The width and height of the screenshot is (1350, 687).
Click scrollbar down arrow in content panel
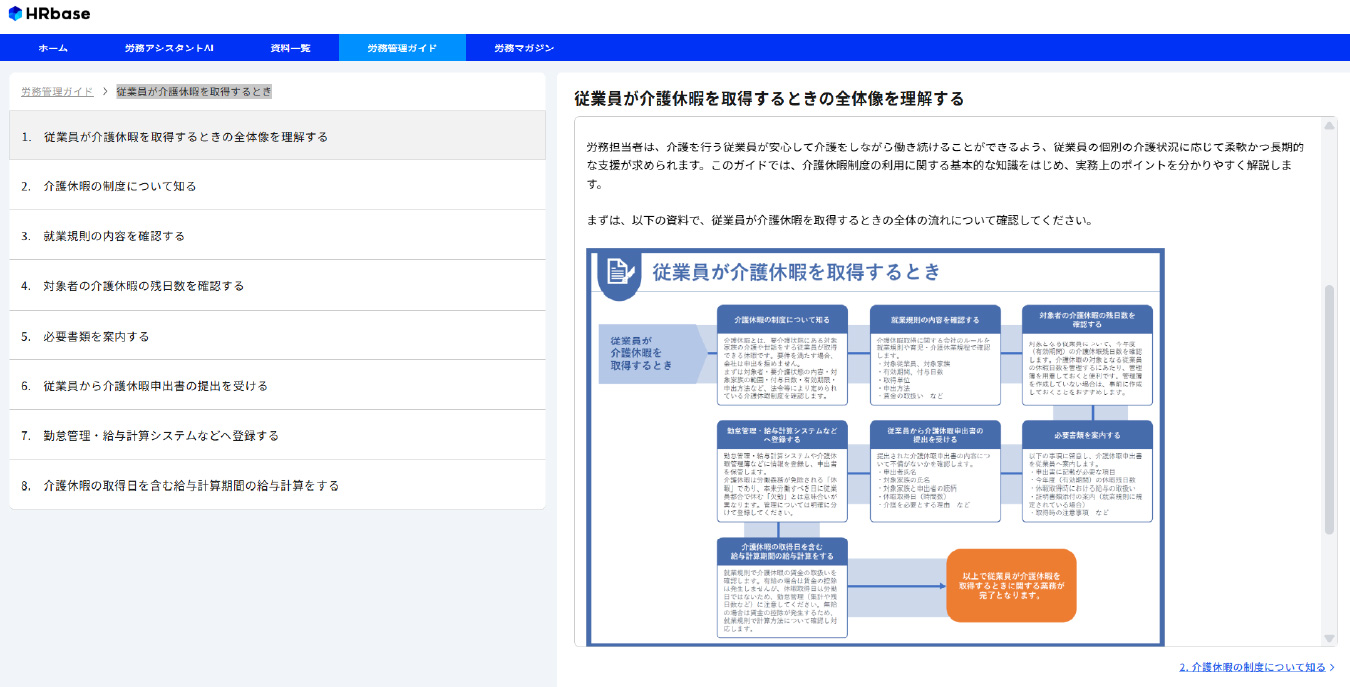pyautogui.click(x=1329, y=637)
